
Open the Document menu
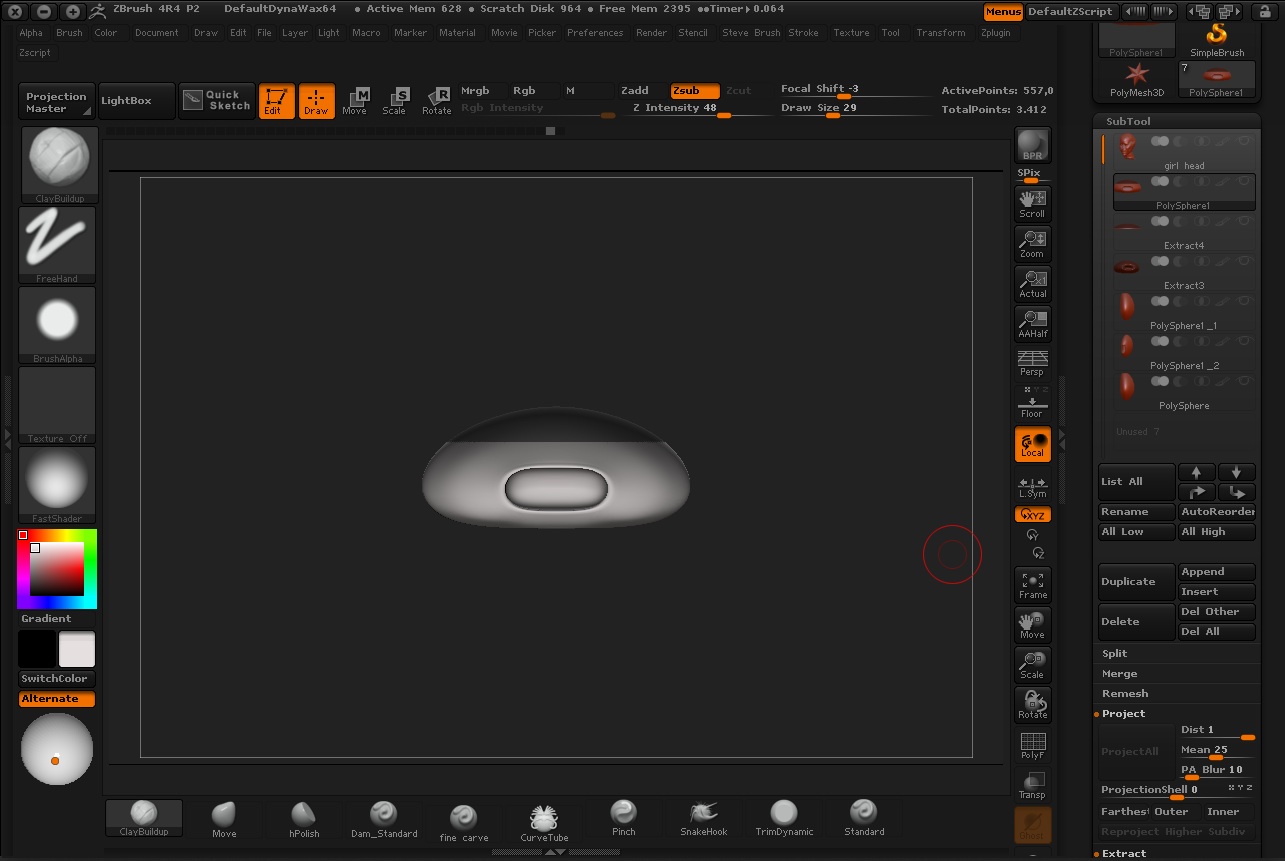pos(157,33)
